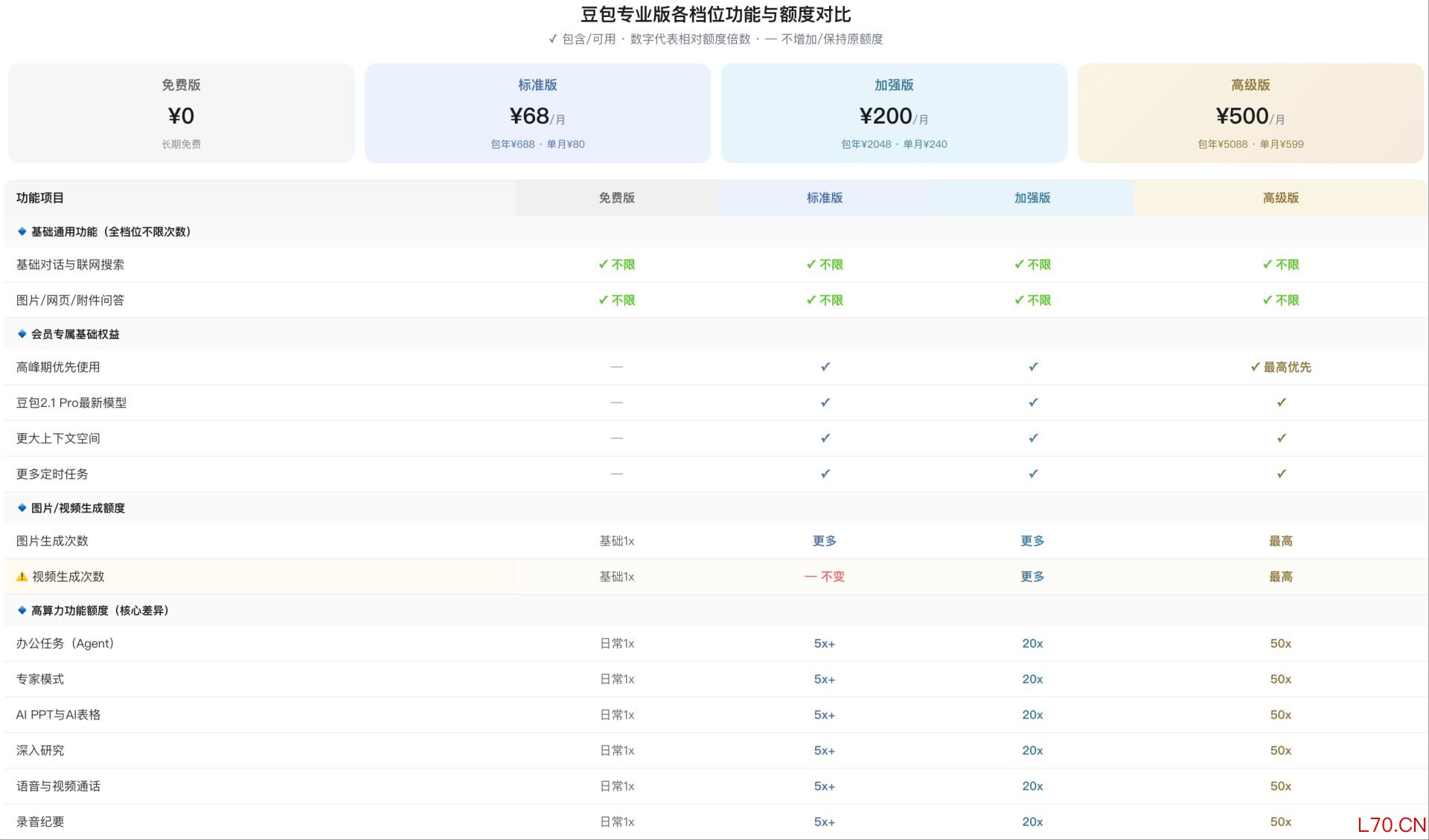Click the 录音纪要 row label

coord(40,822)
